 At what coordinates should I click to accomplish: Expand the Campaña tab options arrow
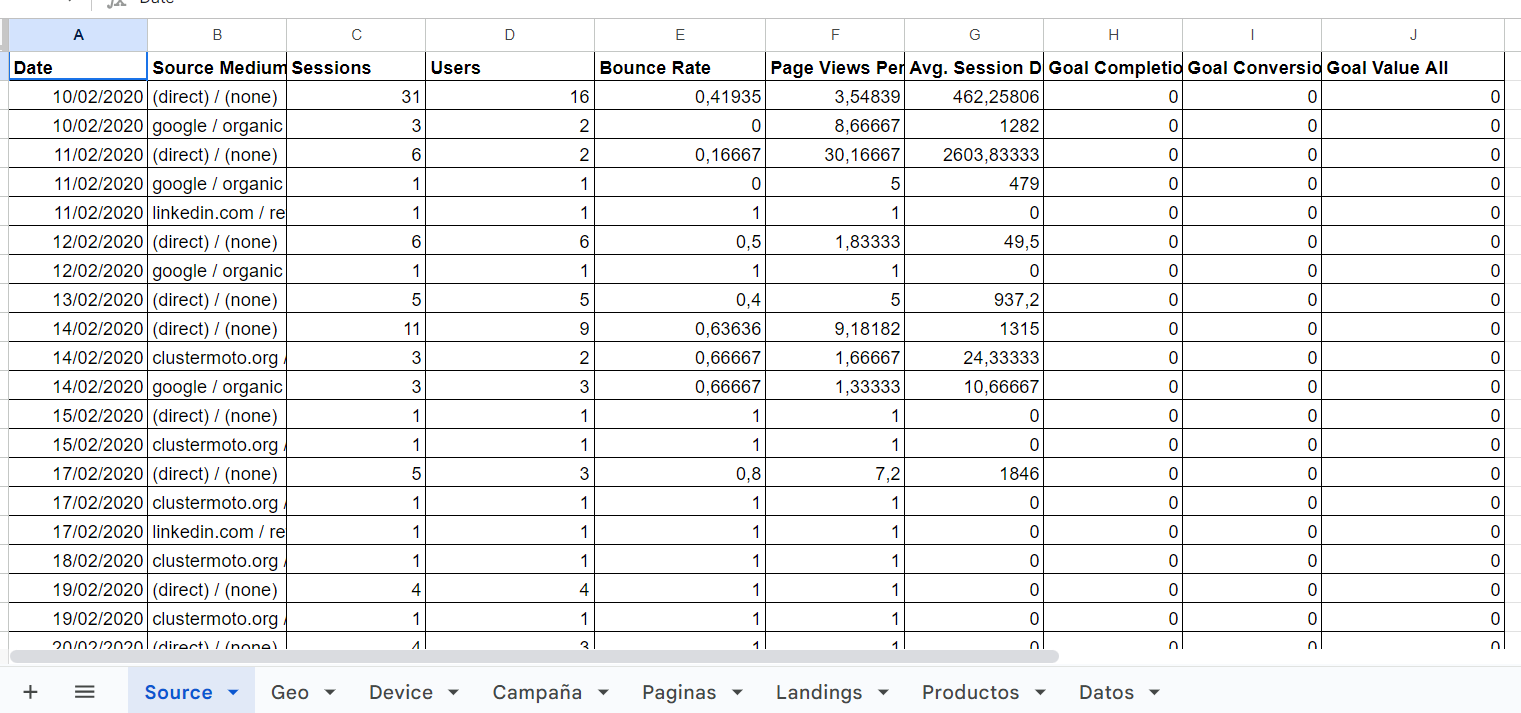603,692
